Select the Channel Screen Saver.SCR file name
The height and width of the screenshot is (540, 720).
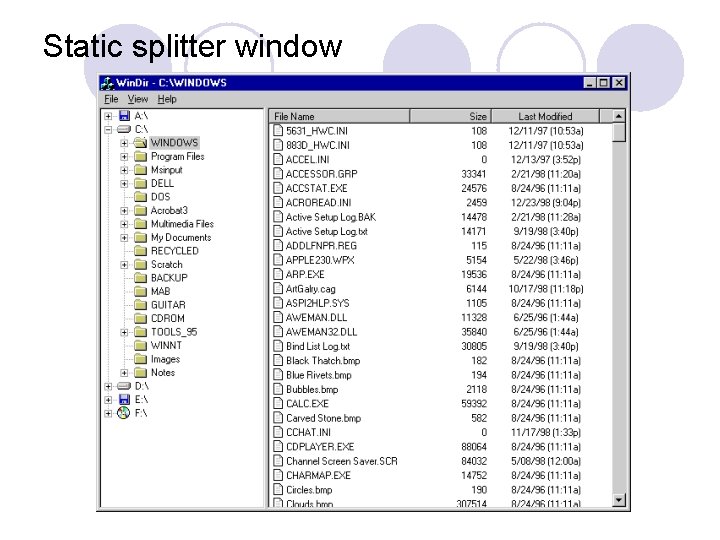point(342,461)
